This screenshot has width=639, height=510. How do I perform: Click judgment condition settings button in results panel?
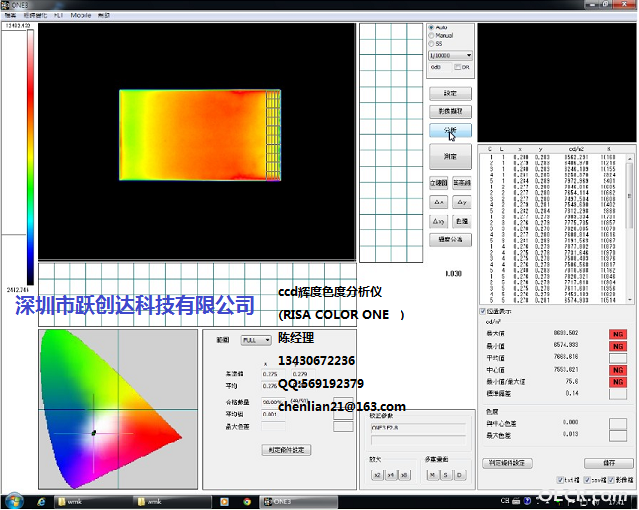507,463
